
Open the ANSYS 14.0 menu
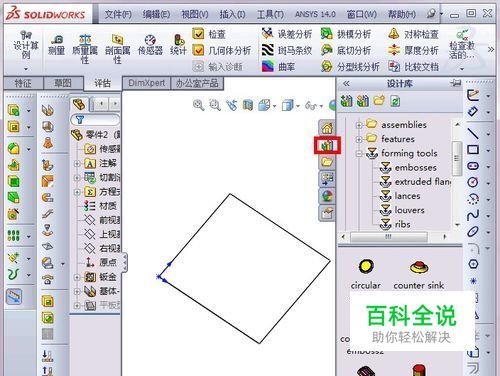[315, 14]
